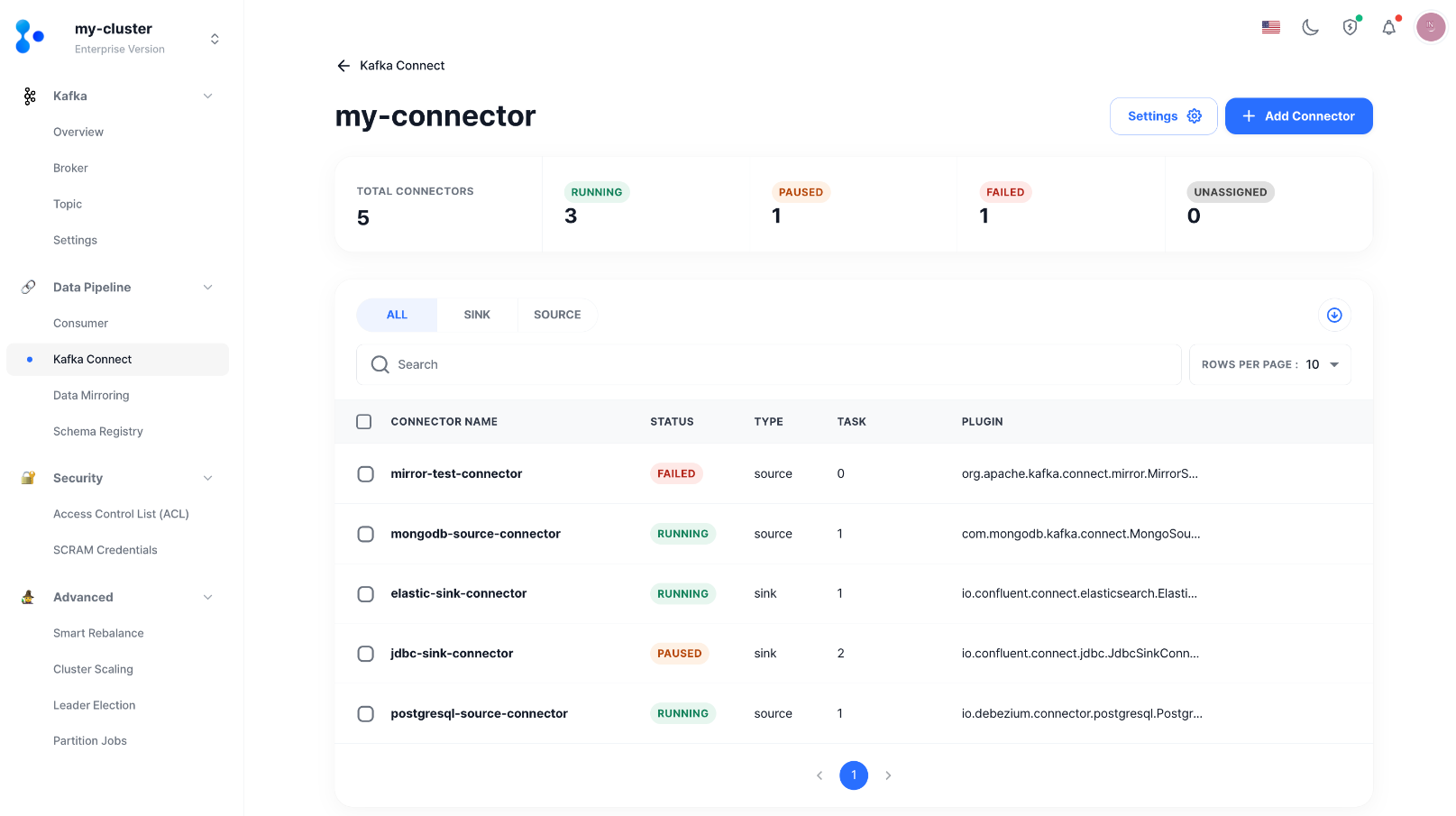The image size is (1456, 816).
Task: Toggle the select-all connectors checkbox
Action: [364, 422]
